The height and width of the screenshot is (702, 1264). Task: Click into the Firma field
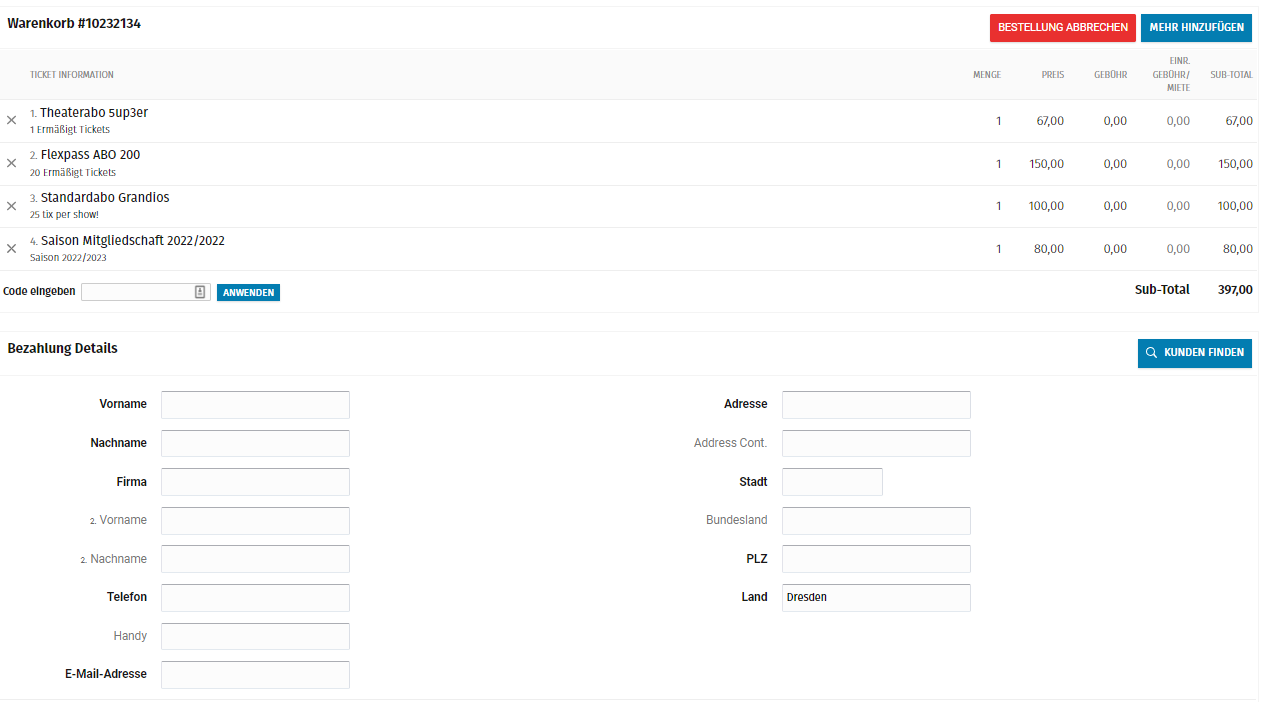(255, 482)
